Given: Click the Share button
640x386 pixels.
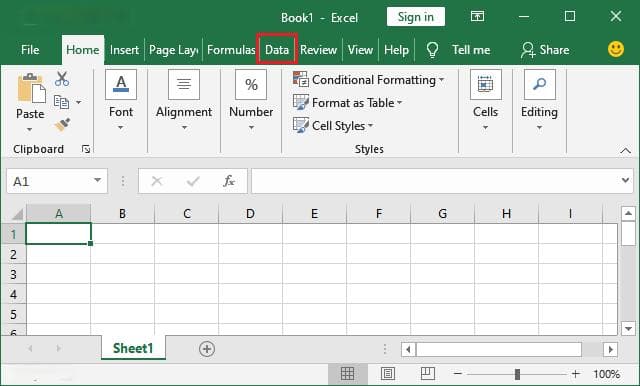Looking at the screenshot, I should (x=545, y=50).
